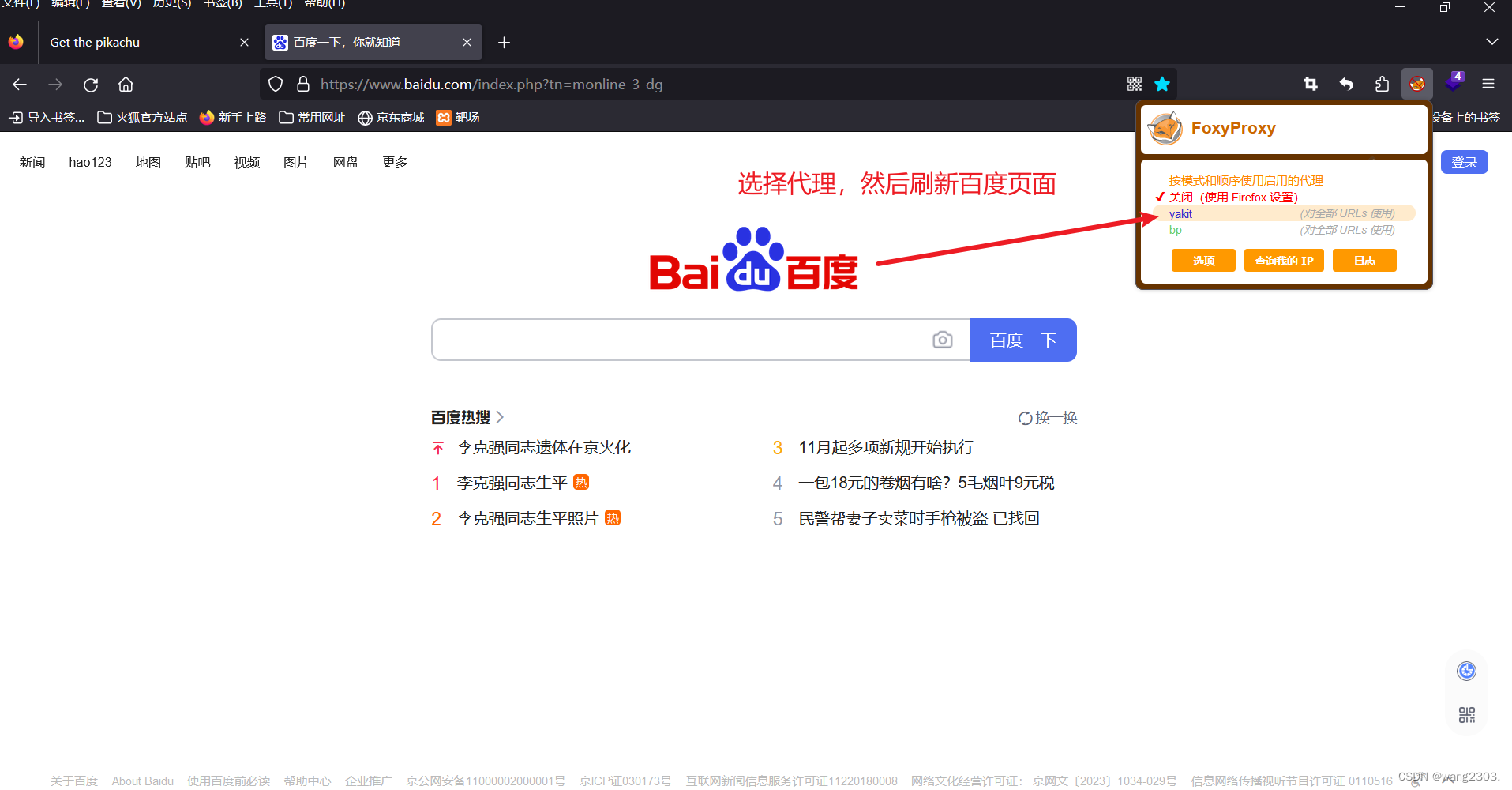Open a new tab
The image size is (1512, 790).
[504, 43]
